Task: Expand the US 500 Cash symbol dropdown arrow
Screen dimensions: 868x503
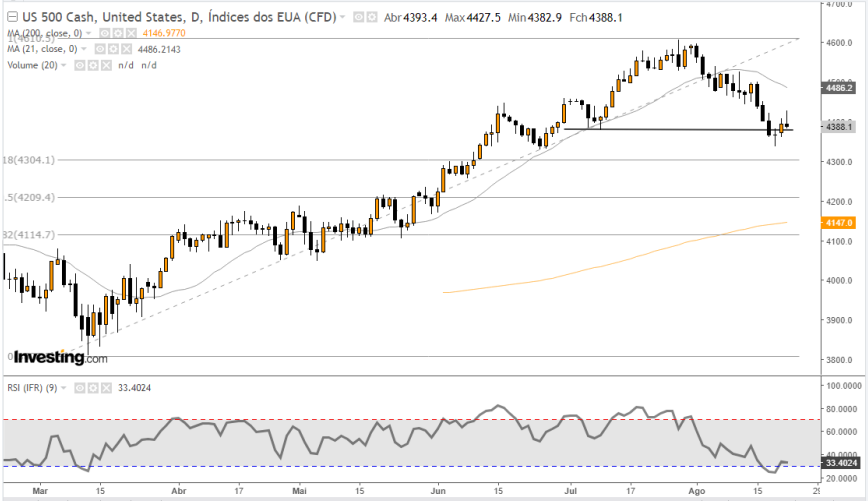Action: pyautogui.click(x=343, y=17)
